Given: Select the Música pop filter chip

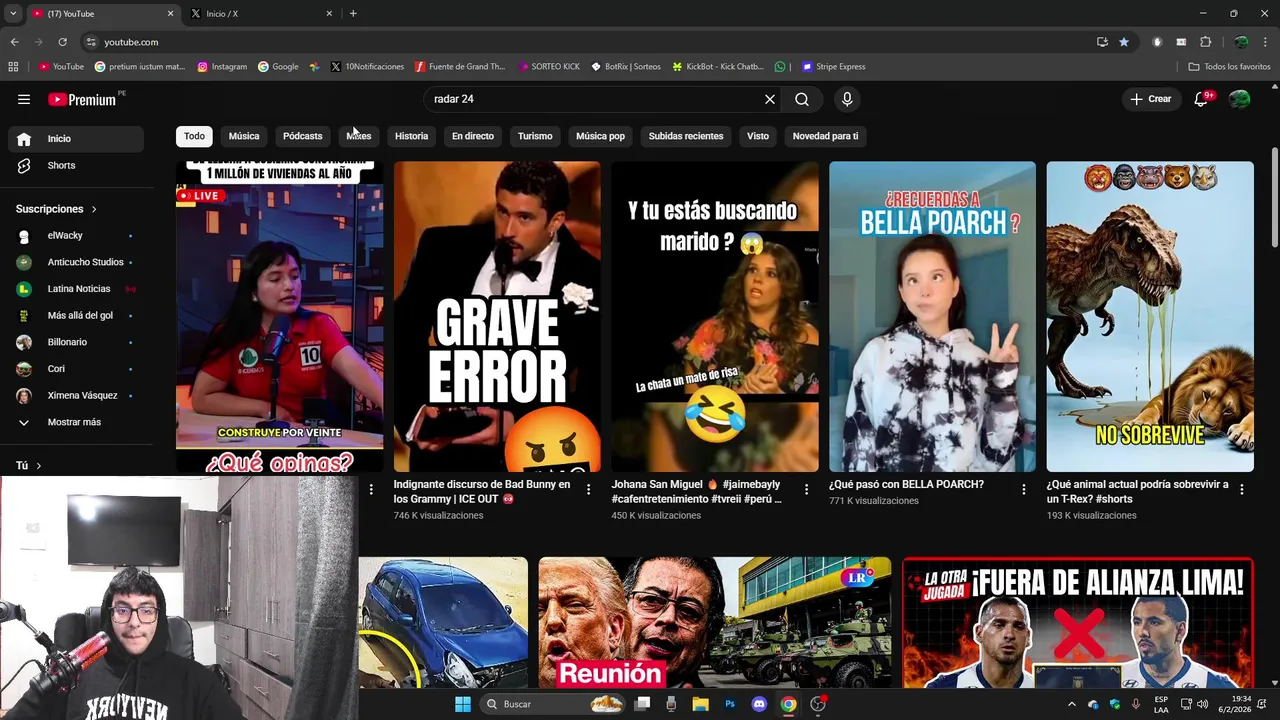Looking at the screenshot, I should pyautogui.click(x=600, y=136).
